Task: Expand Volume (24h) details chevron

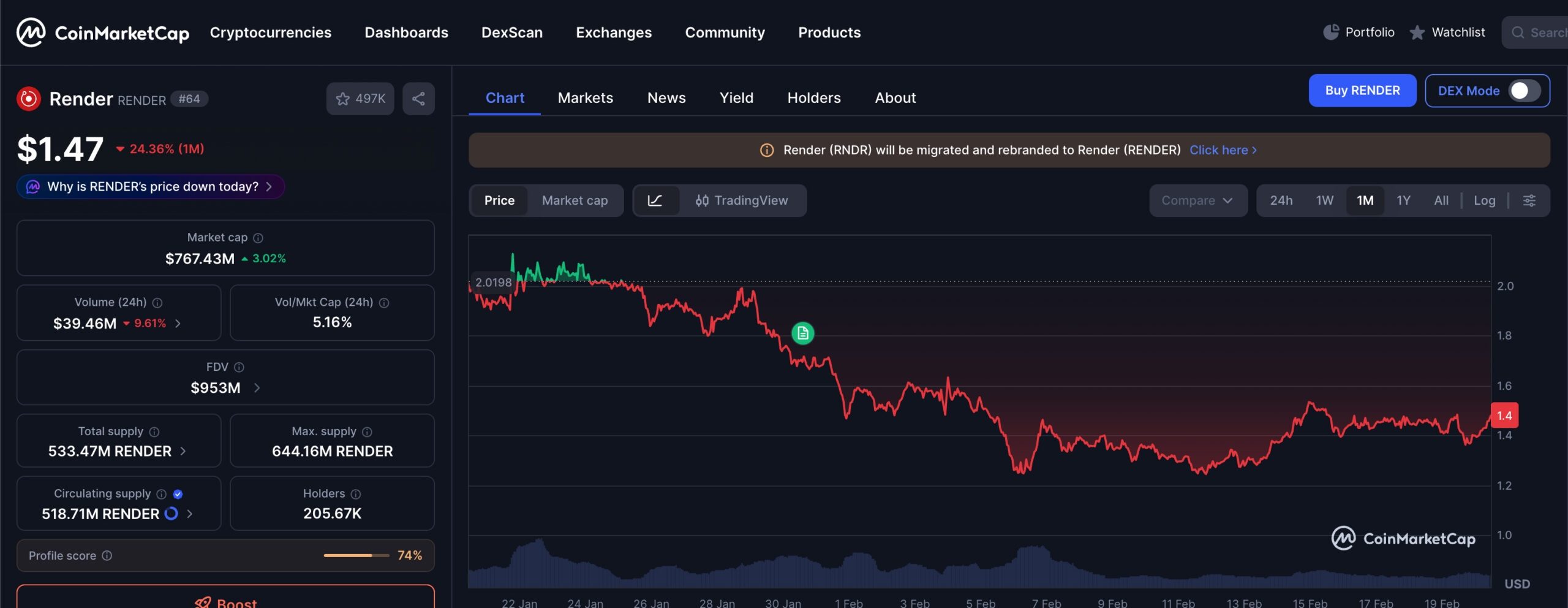Action: coord(178,324)
